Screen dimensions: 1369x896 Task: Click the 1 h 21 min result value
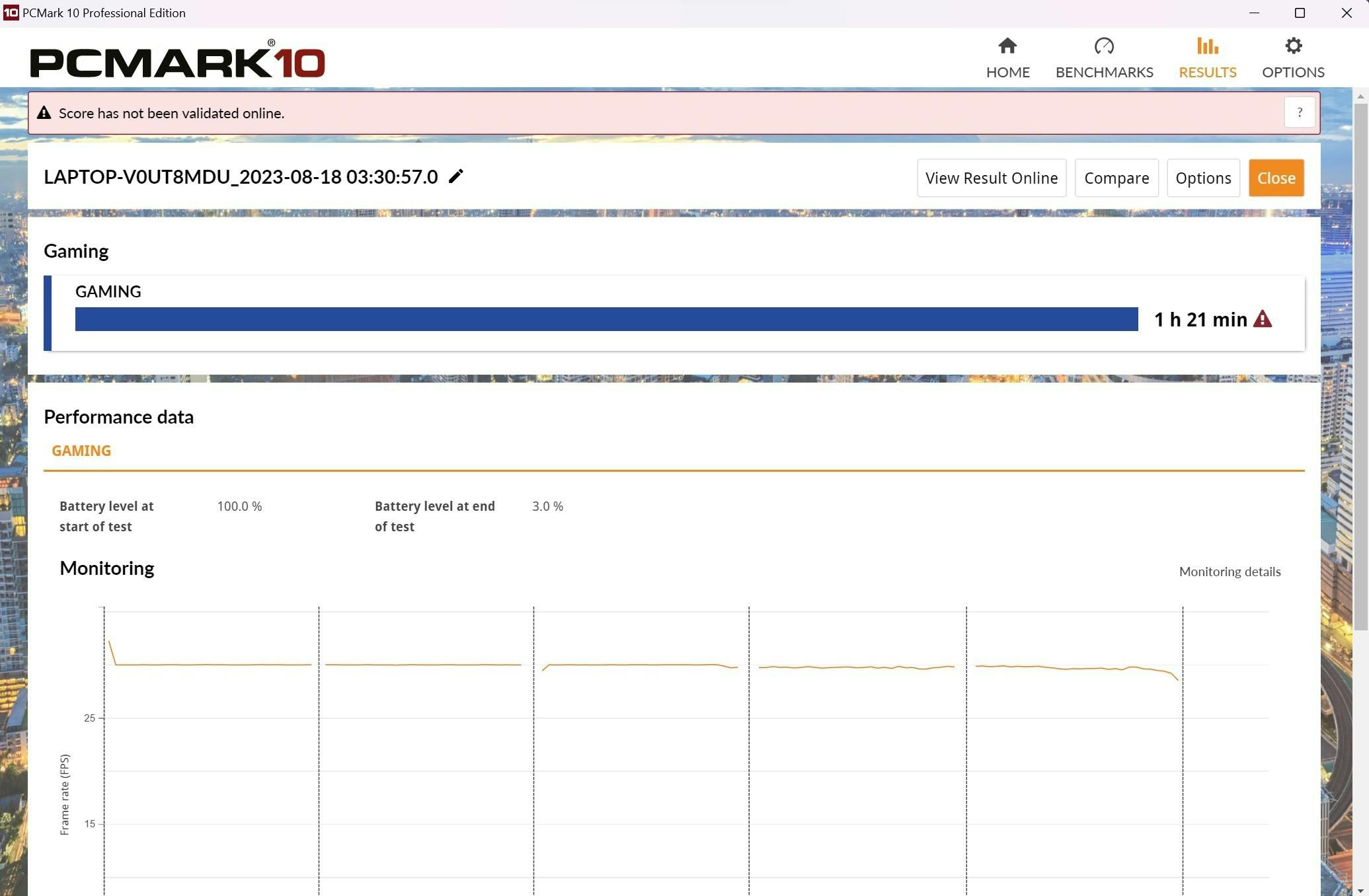coord(1200,320)
